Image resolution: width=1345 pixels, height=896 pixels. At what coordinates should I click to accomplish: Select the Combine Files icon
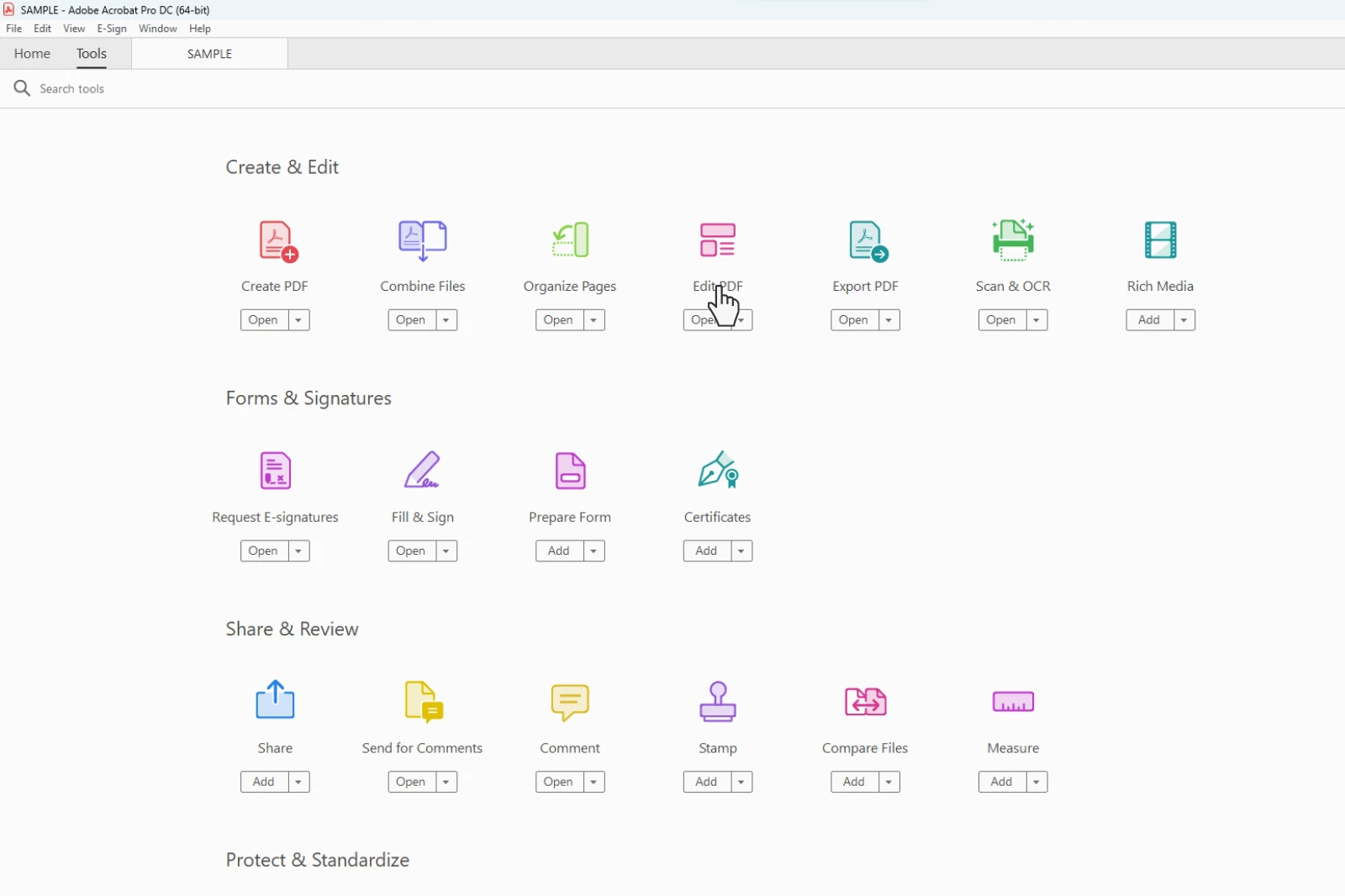pos(423,241)
